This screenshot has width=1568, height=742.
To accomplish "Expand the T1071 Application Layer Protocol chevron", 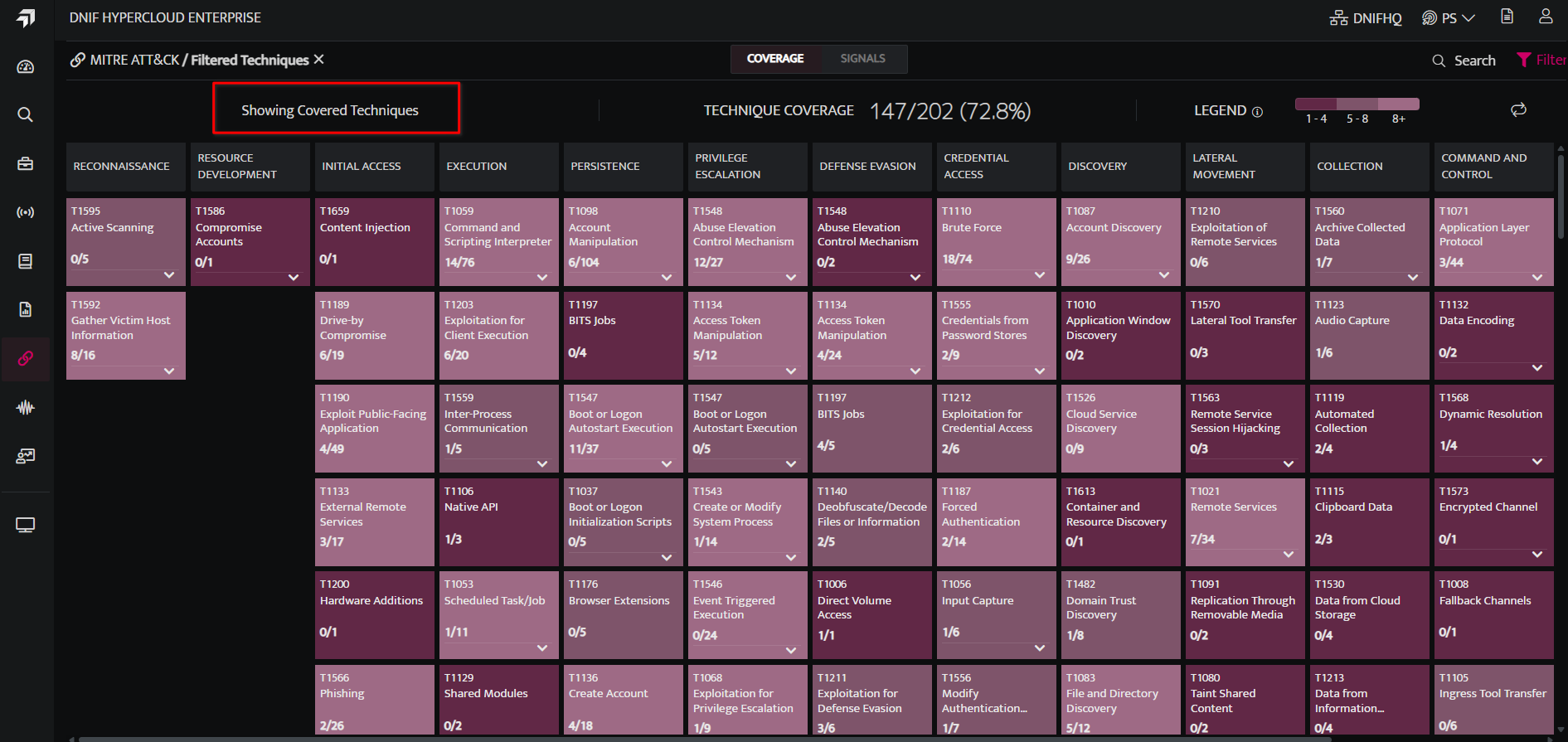I will tap(1537, 278).
